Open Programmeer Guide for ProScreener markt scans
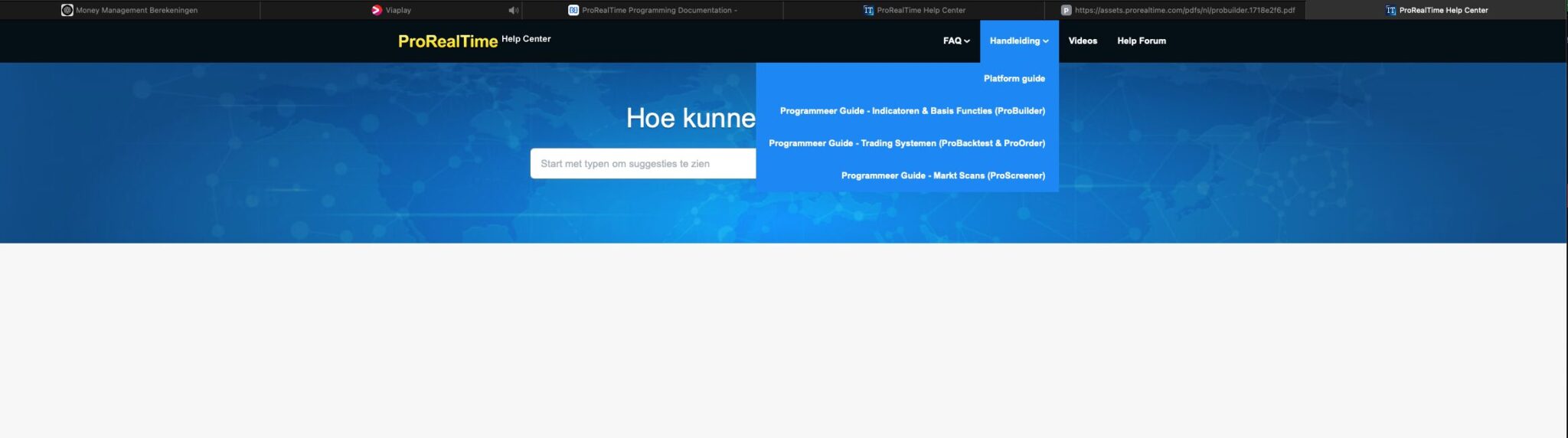1568x438 pixels. [943, 175]
